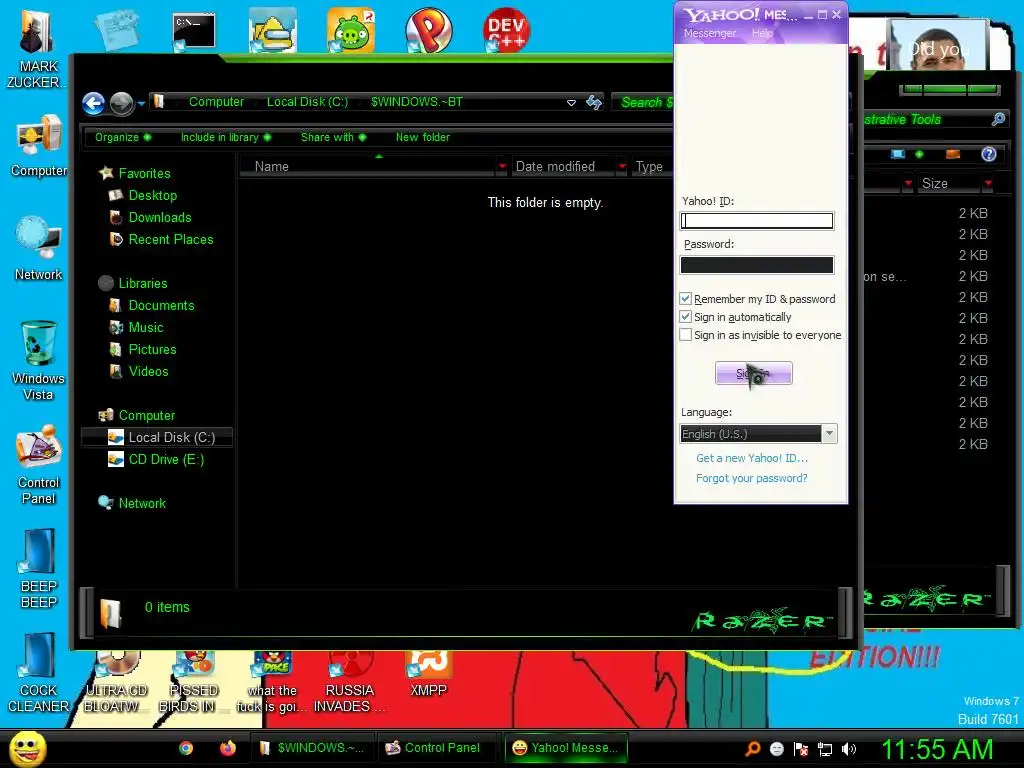Launch Chrome from the taskbar

[x=186, y=748]
